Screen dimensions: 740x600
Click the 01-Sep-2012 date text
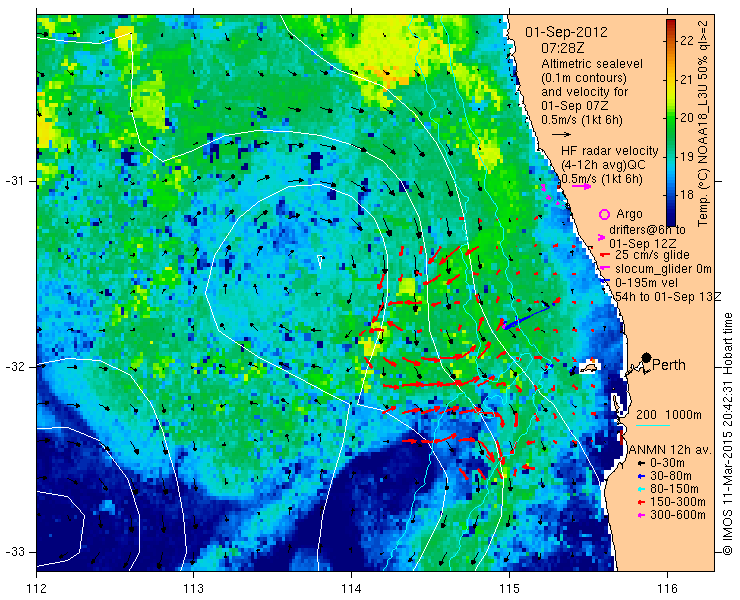click(x=566, y=33)
